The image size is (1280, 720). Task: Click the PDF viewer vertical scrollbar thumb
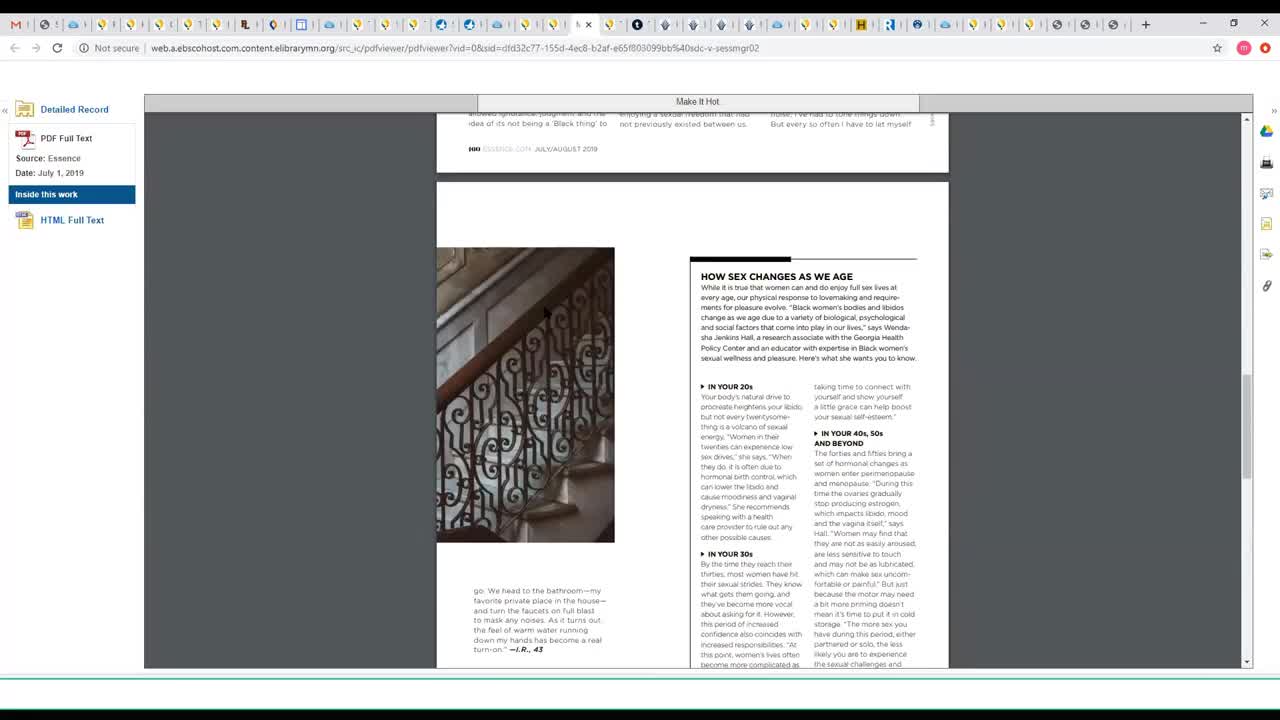point(1246,427)
